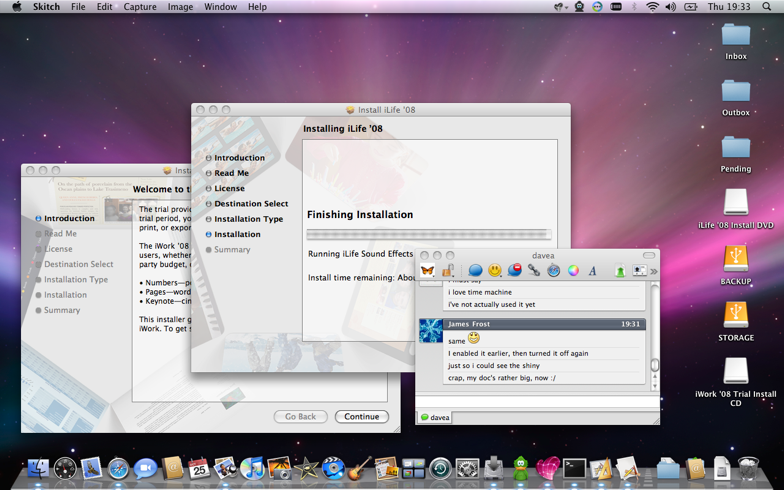Screen dimensions: 784x490
Task: Select the davea chat tab
Action: (436, 417)
